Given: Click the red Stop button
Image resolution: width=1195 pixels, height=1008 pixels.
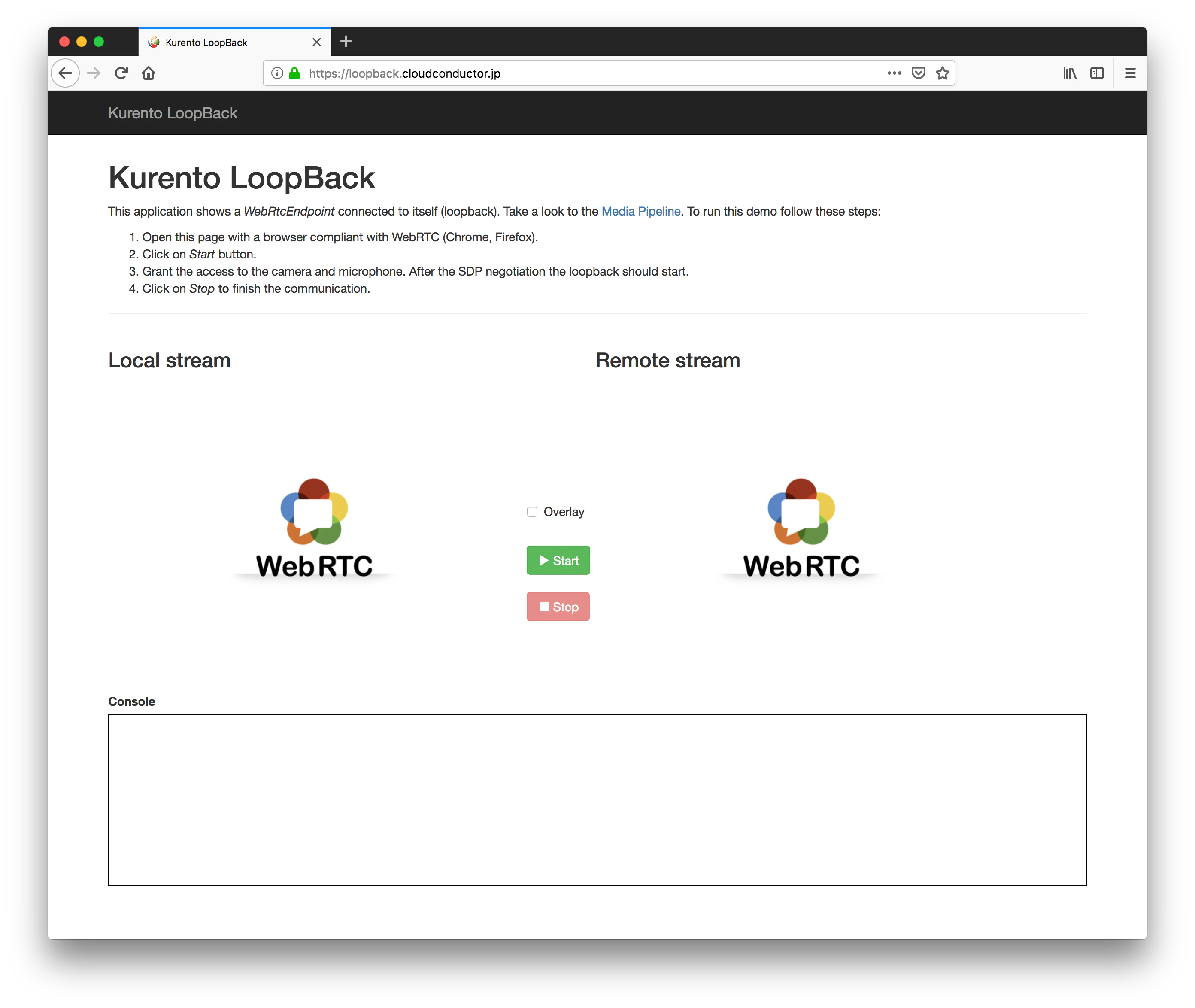Looking at the screenshot, I should (x=558, y=607).
